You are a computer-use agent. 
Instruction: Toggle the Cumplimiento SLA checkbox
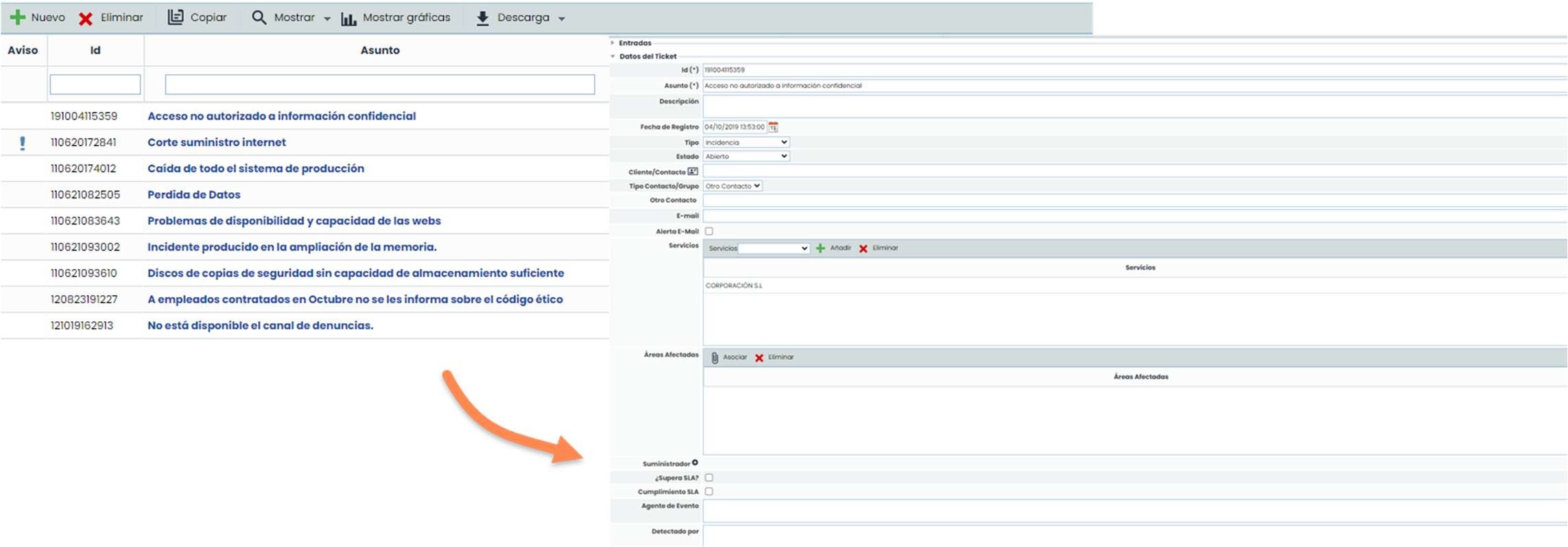[x=709, y=491]
